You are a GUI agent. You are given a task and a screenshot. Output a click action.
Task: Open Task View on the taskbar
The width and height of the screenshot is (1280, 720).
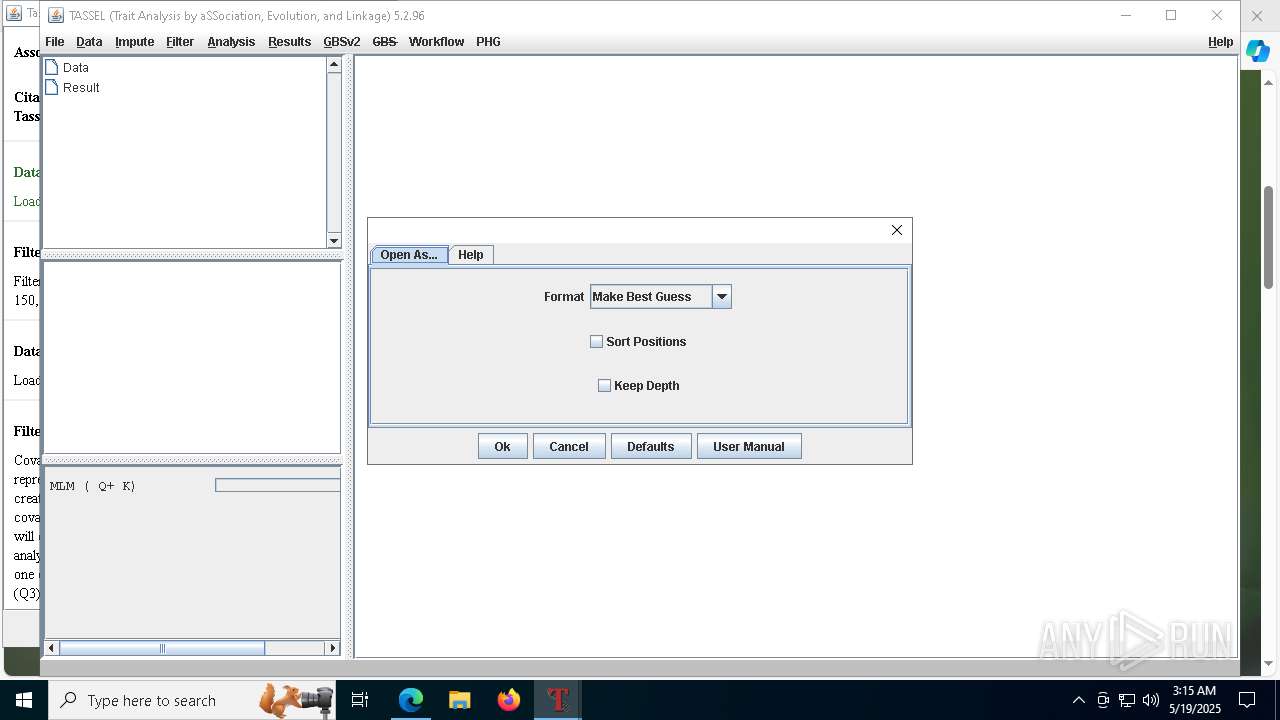click(360, 700)
